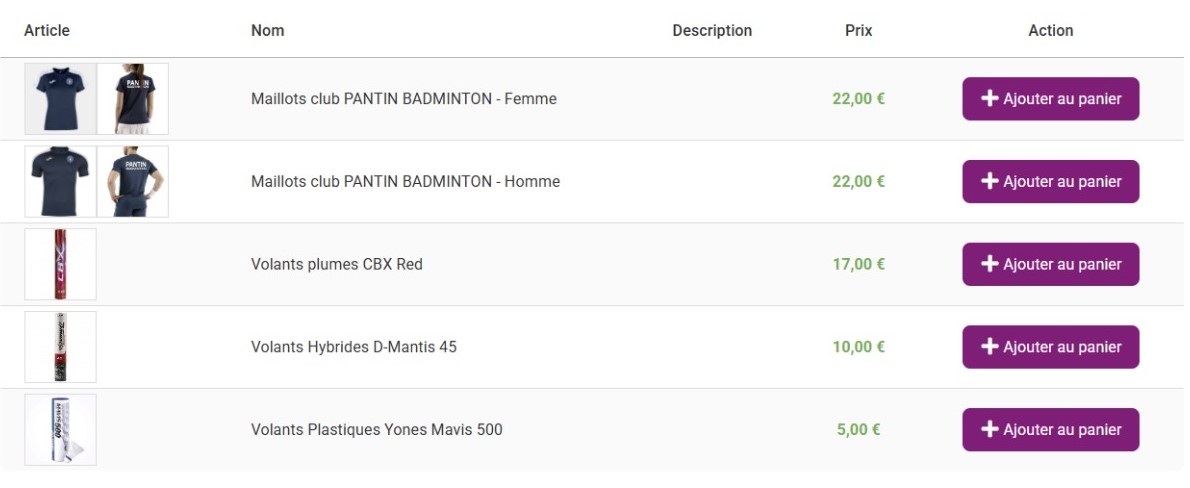Open back view thumbnail of men's jersey

(133, 182)
